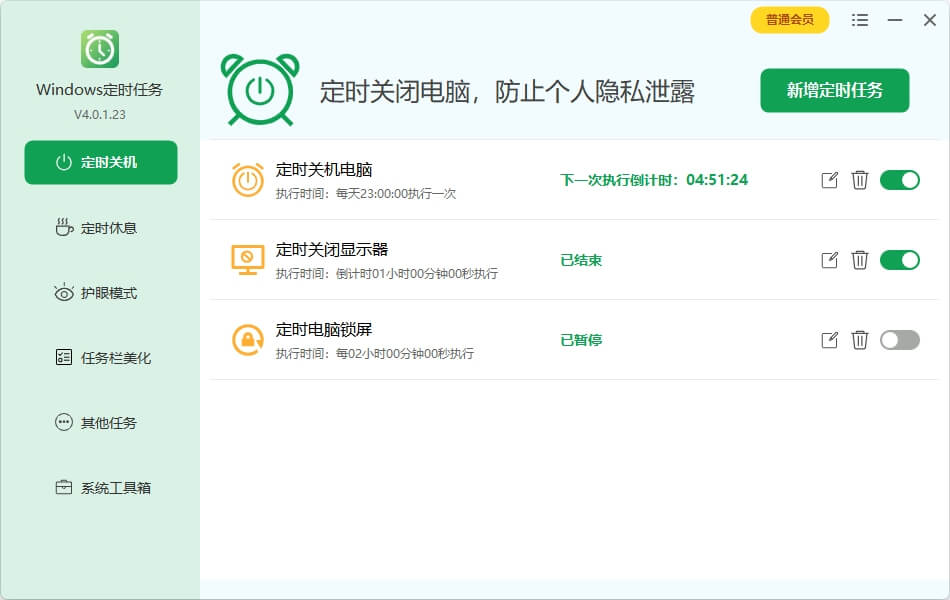Click the large green alarm clock banner icon
The image size is (950, 600).
tap(261, 90)
